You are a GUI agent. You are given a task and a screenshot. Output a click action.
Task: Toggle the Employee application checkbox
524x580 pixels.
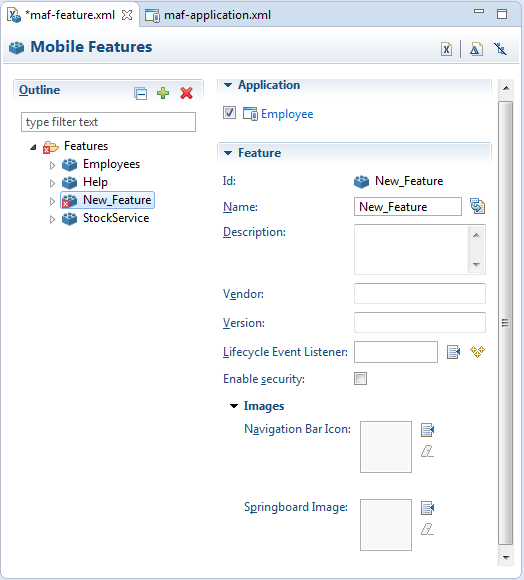pyautogui.click(x=229, y=112)
